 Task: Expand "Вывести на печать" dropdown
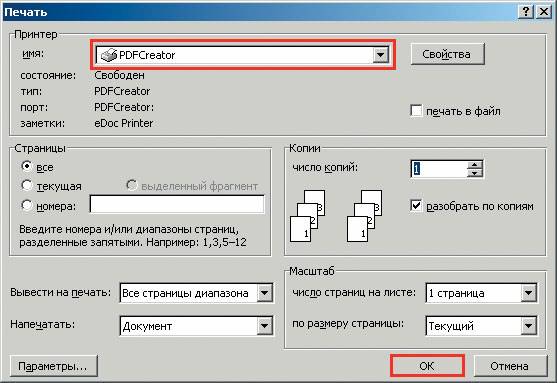pos(265,293)
